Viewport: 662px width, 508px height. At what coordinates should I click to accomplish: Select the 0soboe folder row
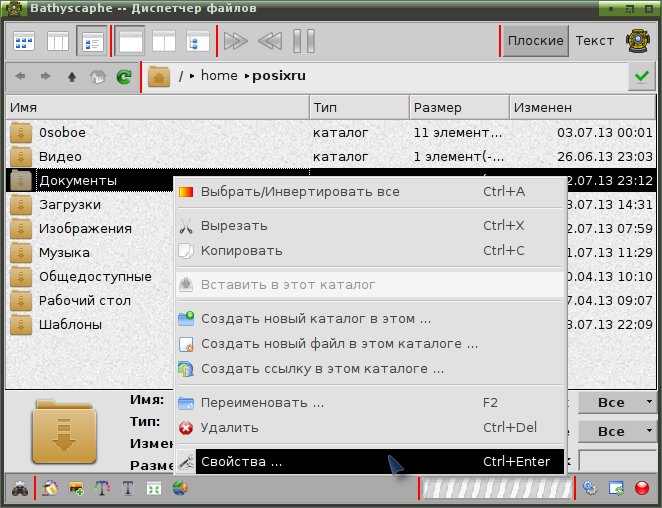(331, 133)
